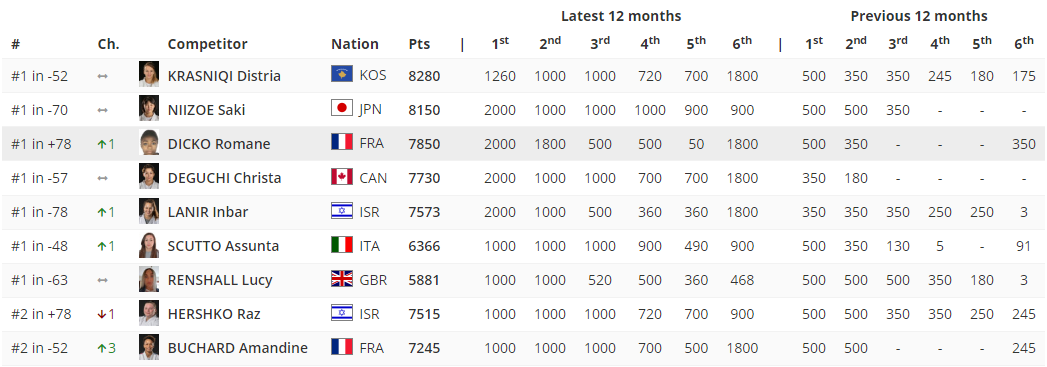Open KRASNIQI Distria's profile photo
The image size is (1047, 367).
149,74
